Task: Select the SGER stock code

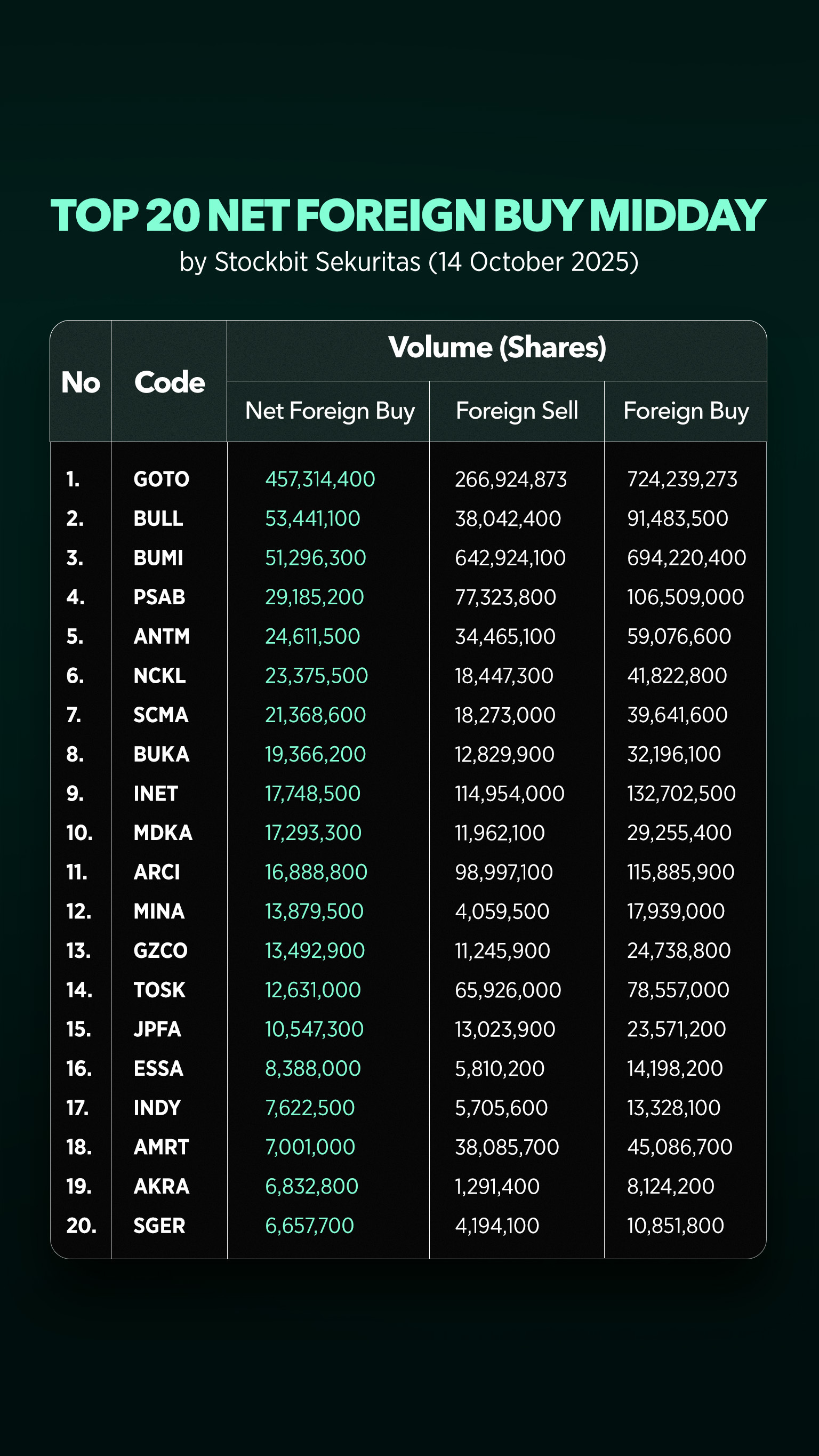Action: tap(159, 1226)
